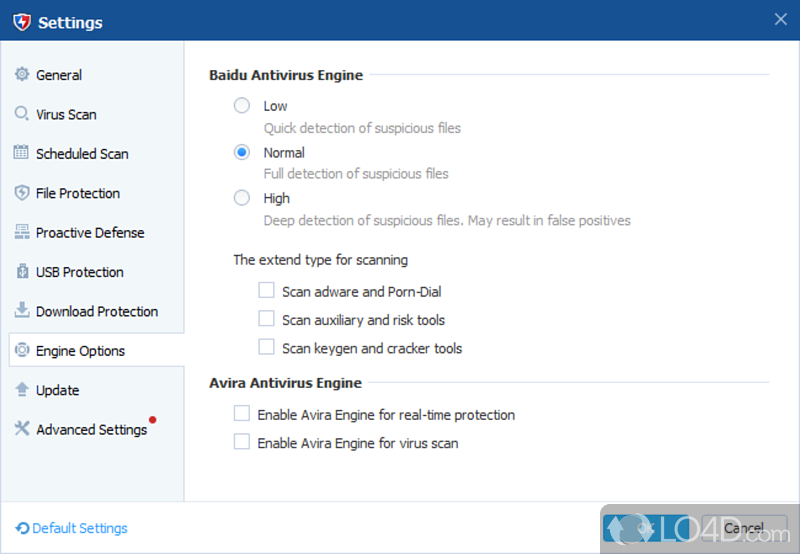Screen dimensions: 800x554
Task: Click the USB Protection icon
Action: [x=22, y=272]
